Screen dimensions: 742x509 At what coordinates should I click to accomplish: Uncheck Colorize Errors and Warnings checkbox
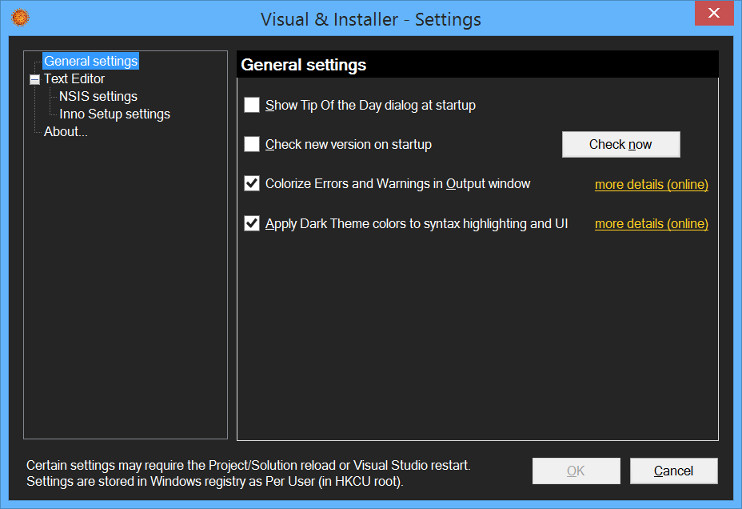tap(252, 184)
